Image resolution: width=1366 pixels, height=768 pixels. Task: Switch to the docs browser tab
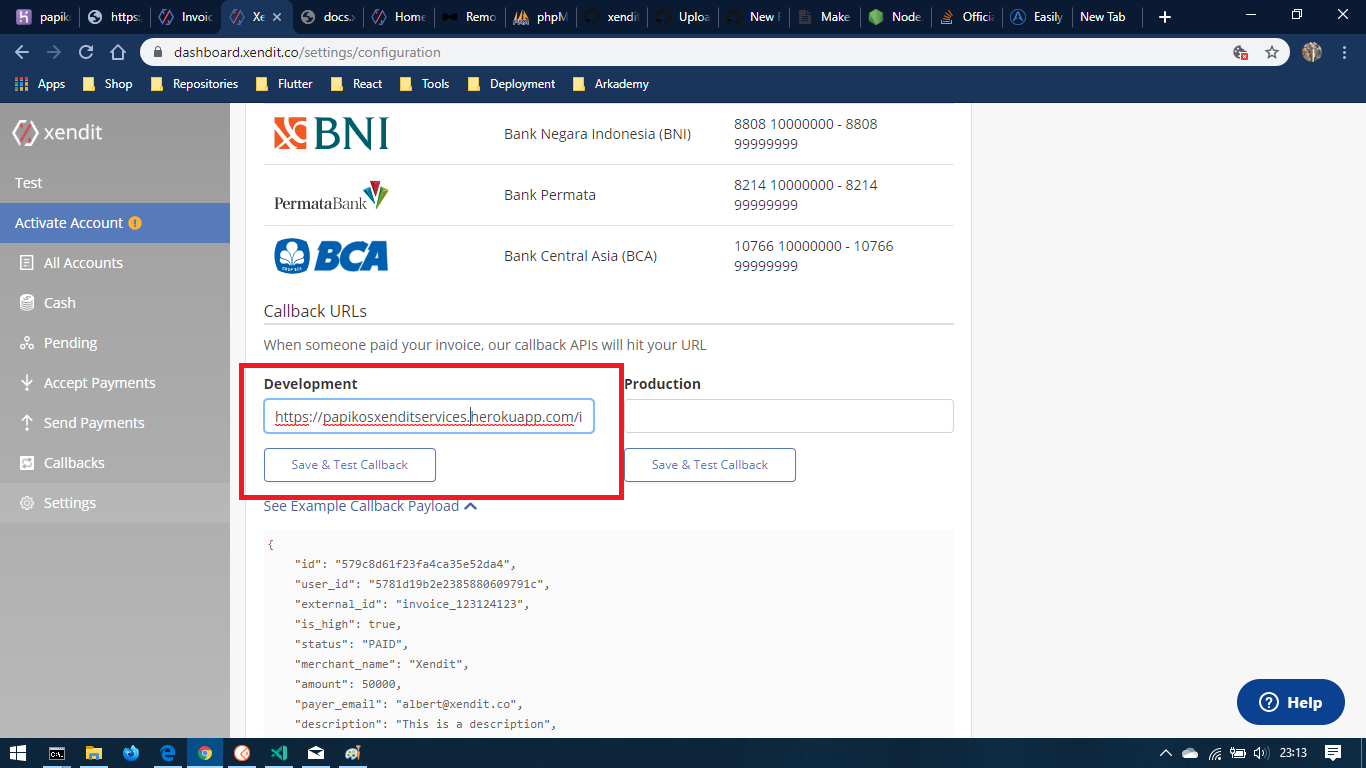coord(327,17)
